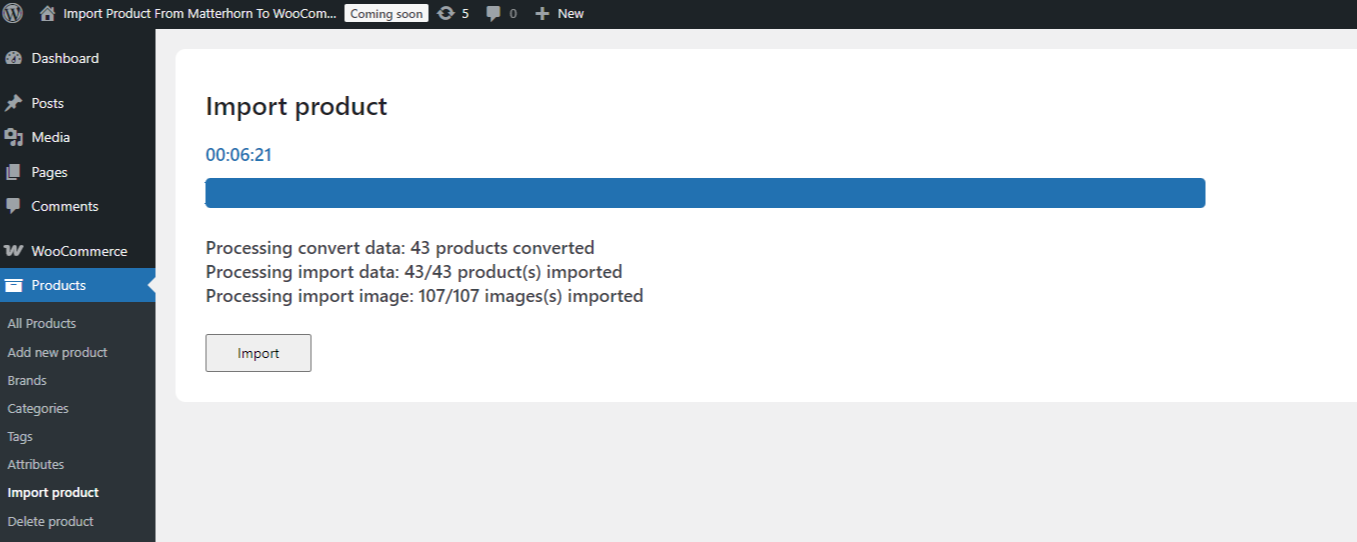Click the Pages icon in sidebar
The image size is (1357, 542).
[14, 172]
